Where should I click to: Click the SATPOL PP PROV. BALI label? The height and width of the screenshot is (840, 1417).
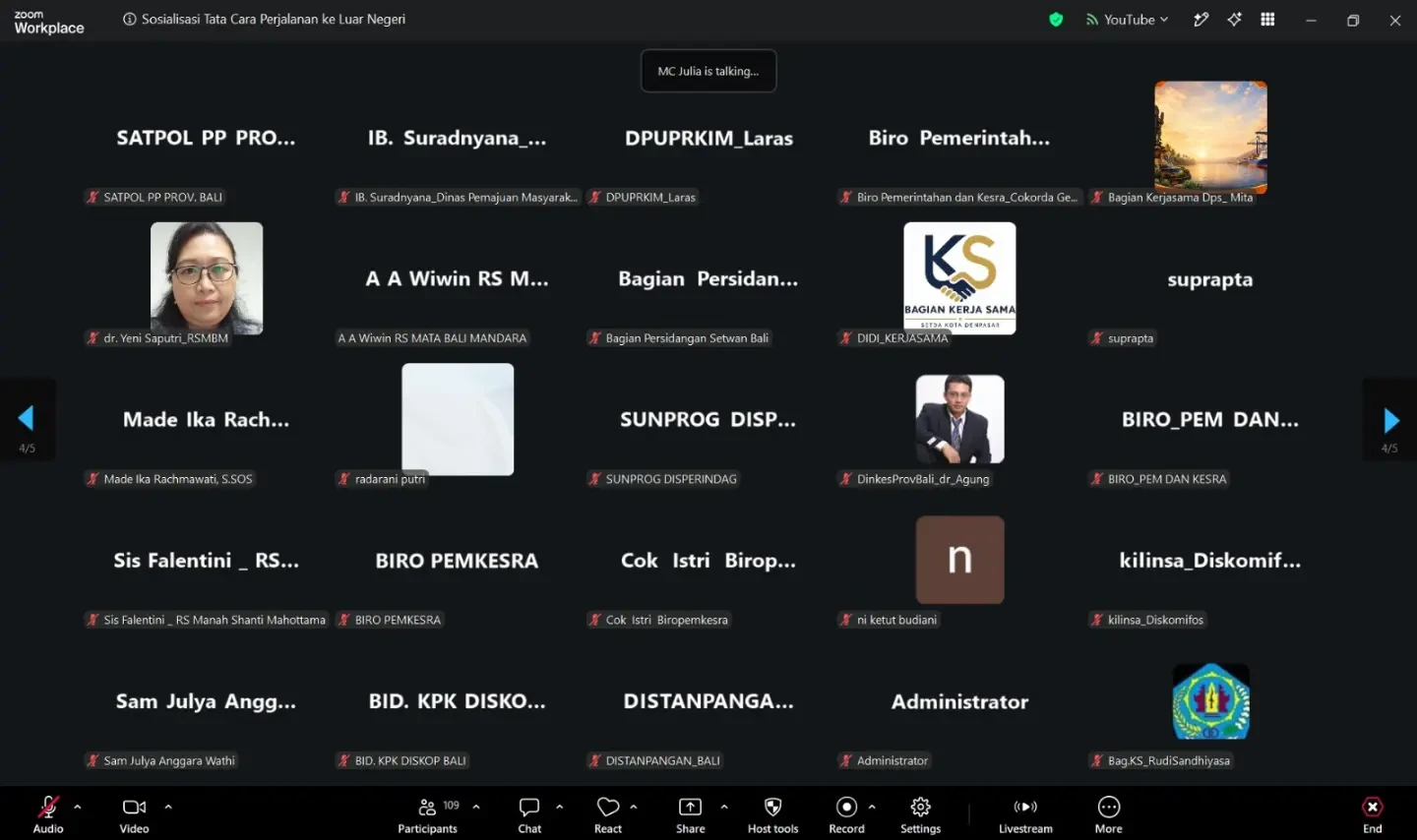[x=155, y=197]
